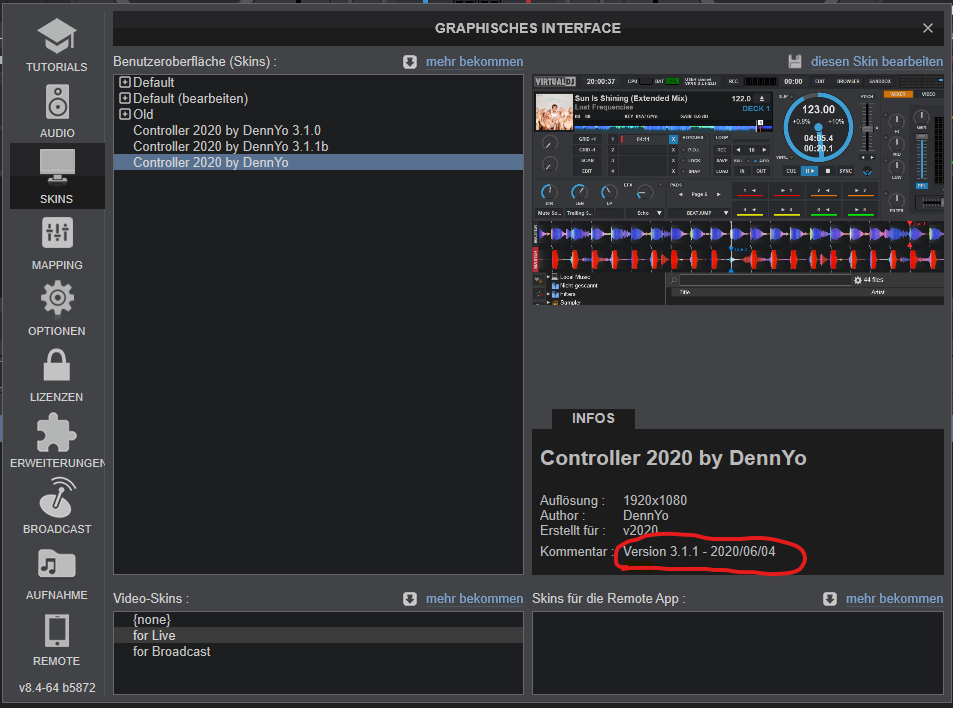Viewport: 953px width, 708px height.
Task: Click 'diesen Skin bearbeiten' link
Action: tap(876, 62)
